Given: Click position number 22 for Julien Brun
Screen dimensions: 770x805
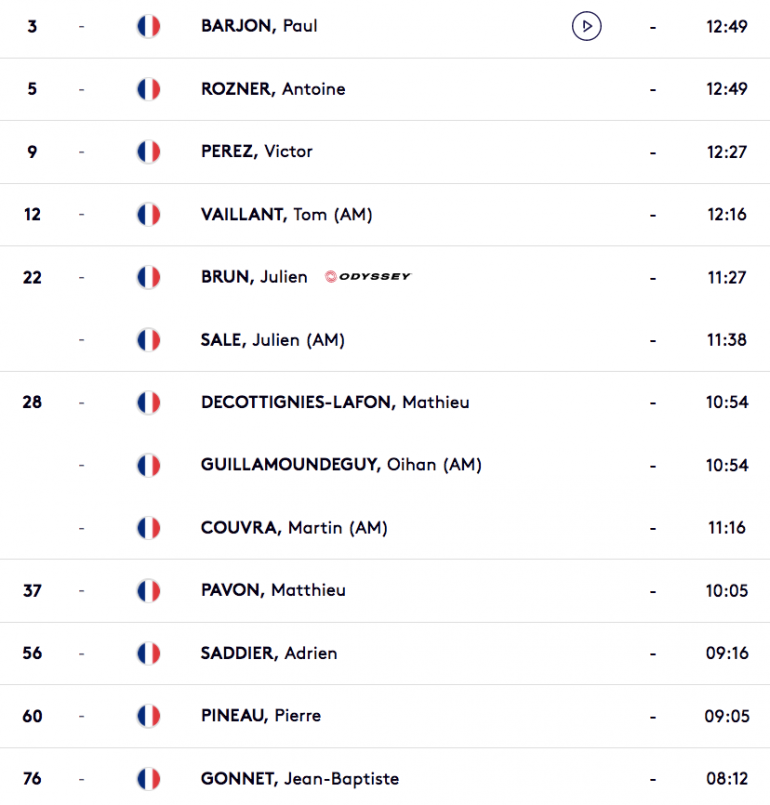Looking at the screenshot, I should 32,278.
